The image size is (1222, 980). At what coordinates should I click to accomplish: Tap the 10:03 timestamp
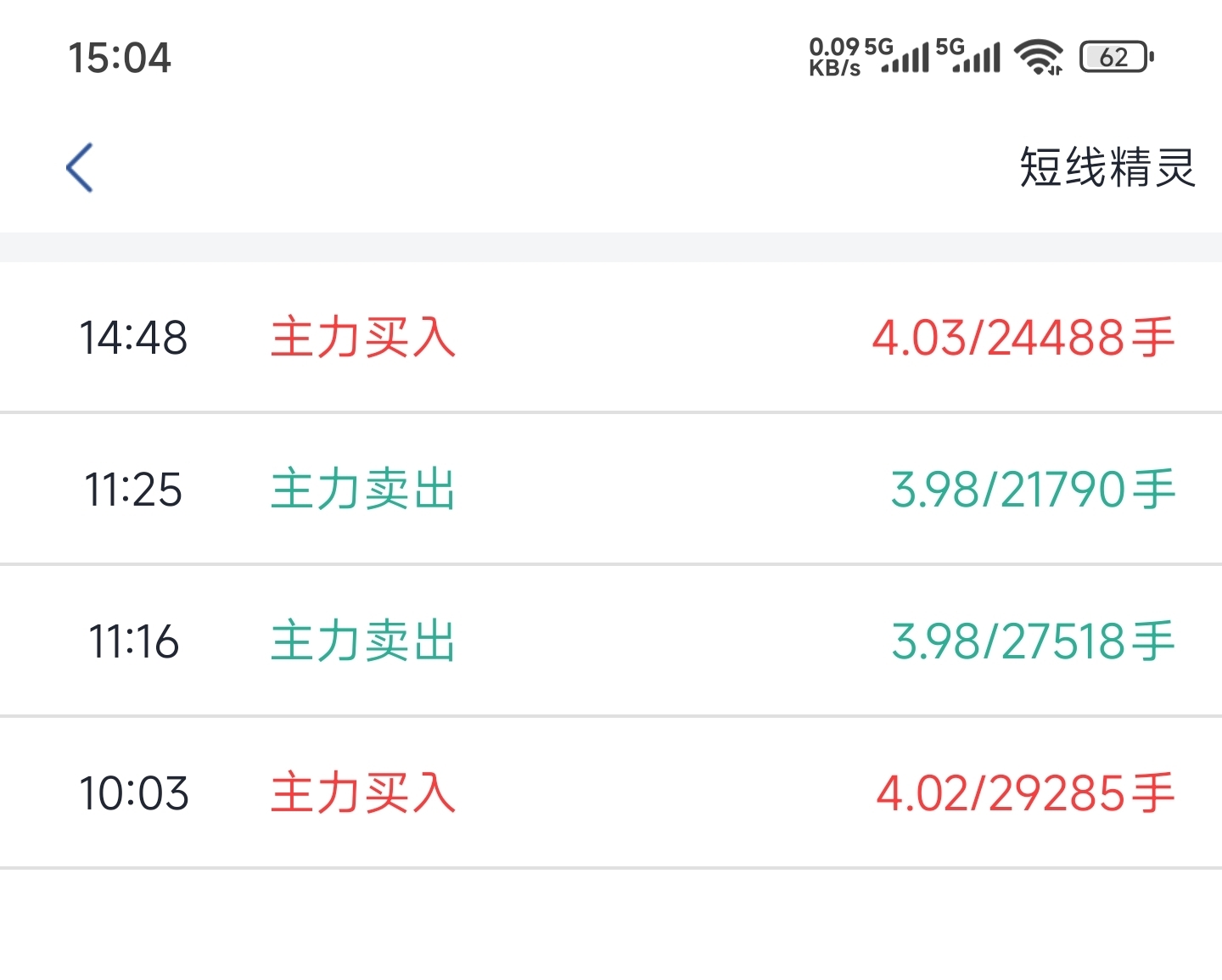(x=133, y=792)
